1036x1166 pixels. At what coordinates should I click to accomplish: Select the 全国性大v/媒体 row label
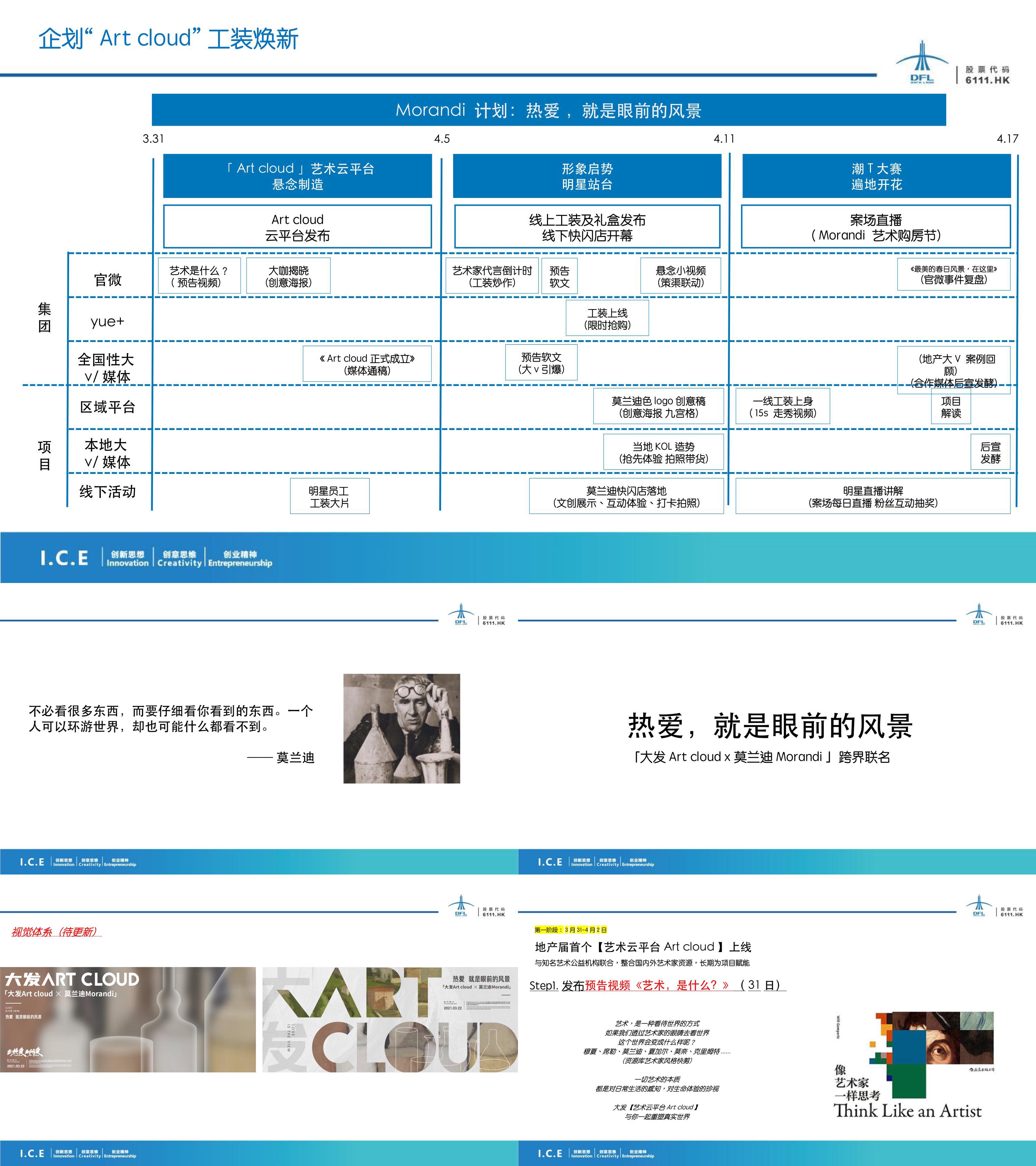[106, 368]
